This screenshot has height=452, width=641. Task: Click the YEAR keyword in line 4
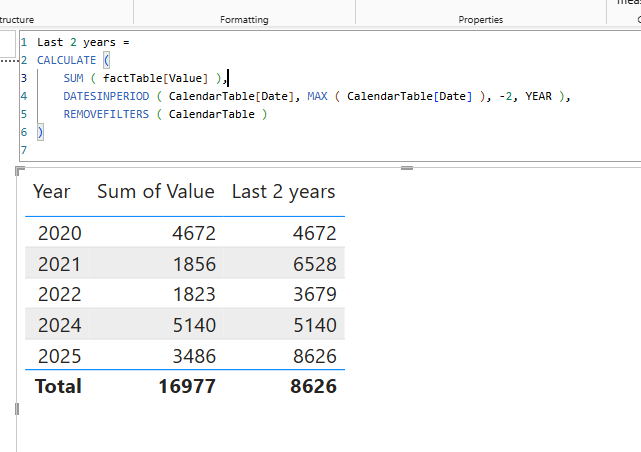click(x=538, y=96)
